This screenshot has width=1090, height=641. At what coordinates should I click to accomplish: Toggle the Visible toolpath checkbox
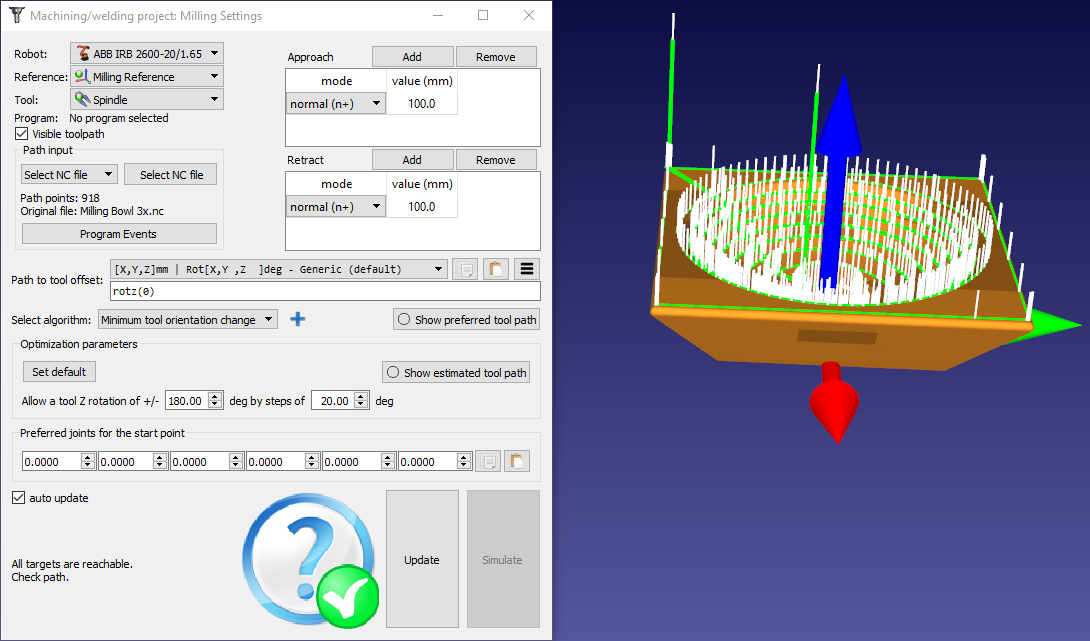21,134
